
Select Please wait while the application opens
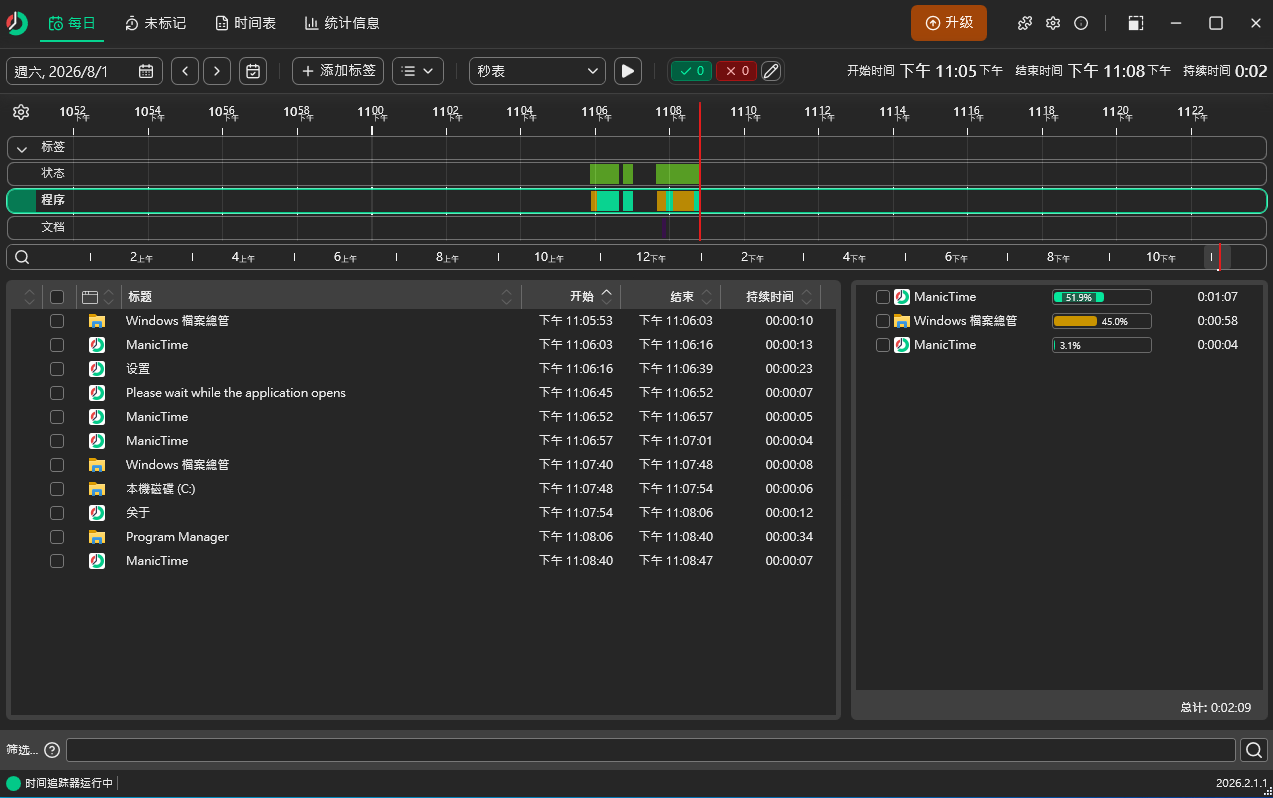[x=236, y=393]
